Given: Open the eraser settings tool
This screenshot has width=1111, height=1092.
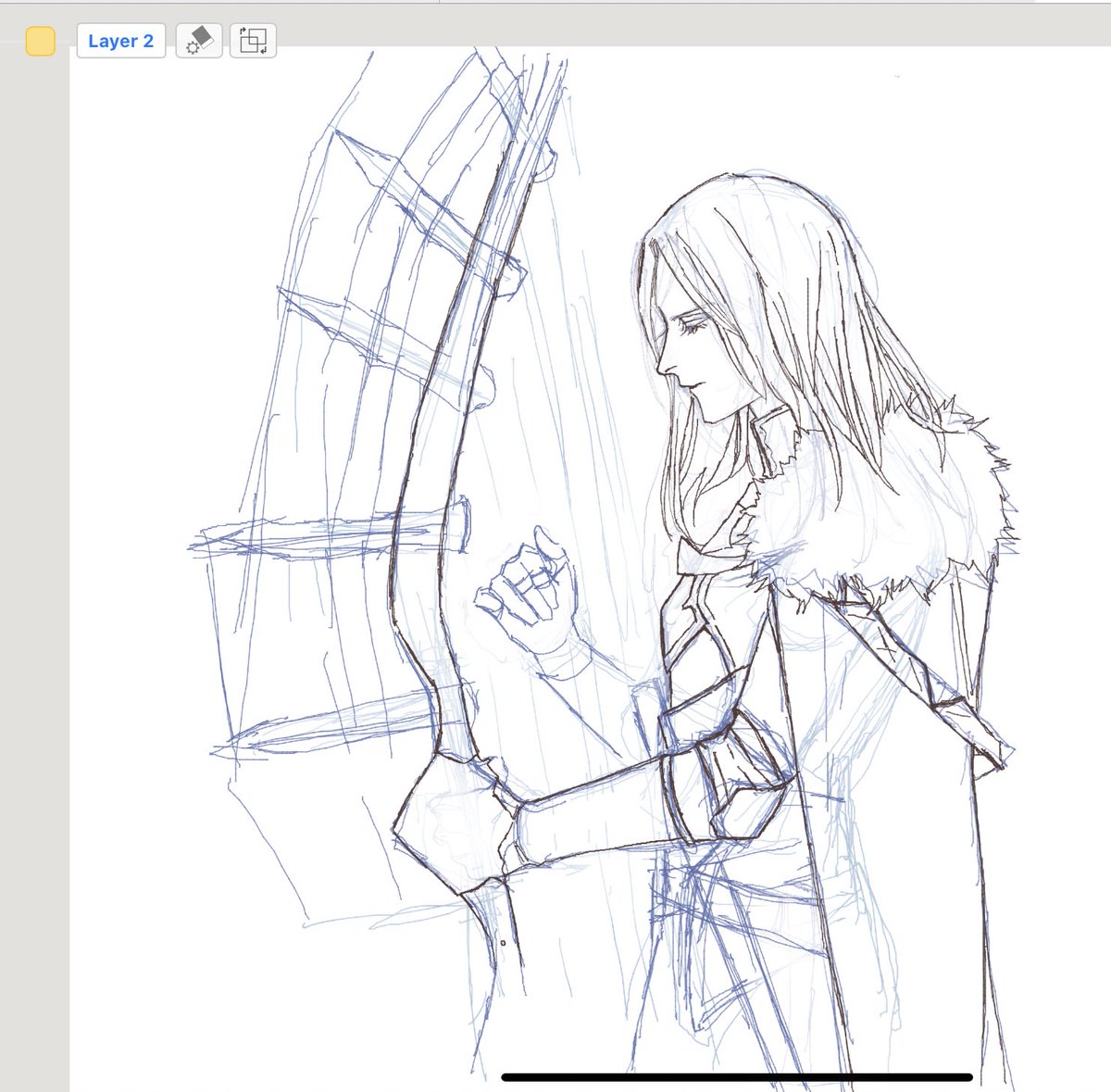Looking at the screenshot, I should pyautogui.click(x=199, y=42).
